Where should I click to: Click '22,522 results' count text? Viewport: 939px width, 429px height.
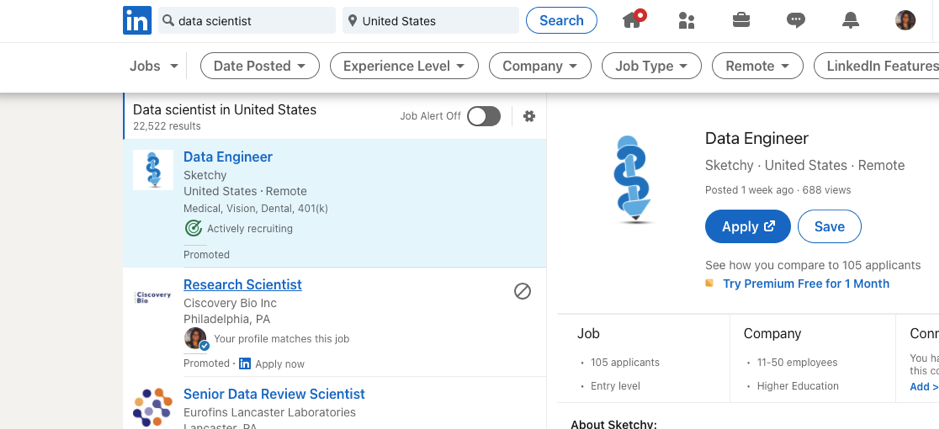point(167,126)
